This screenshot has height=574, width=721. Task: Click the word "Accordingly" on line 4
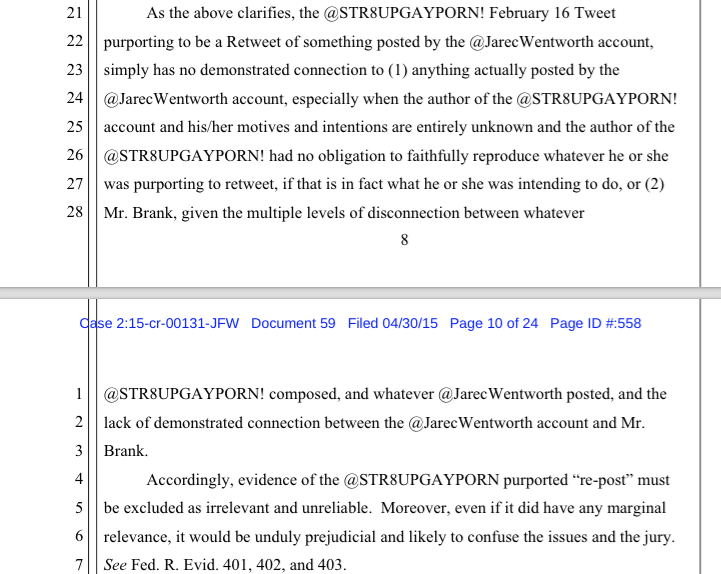pyautogui.click(x=190, y=481)
